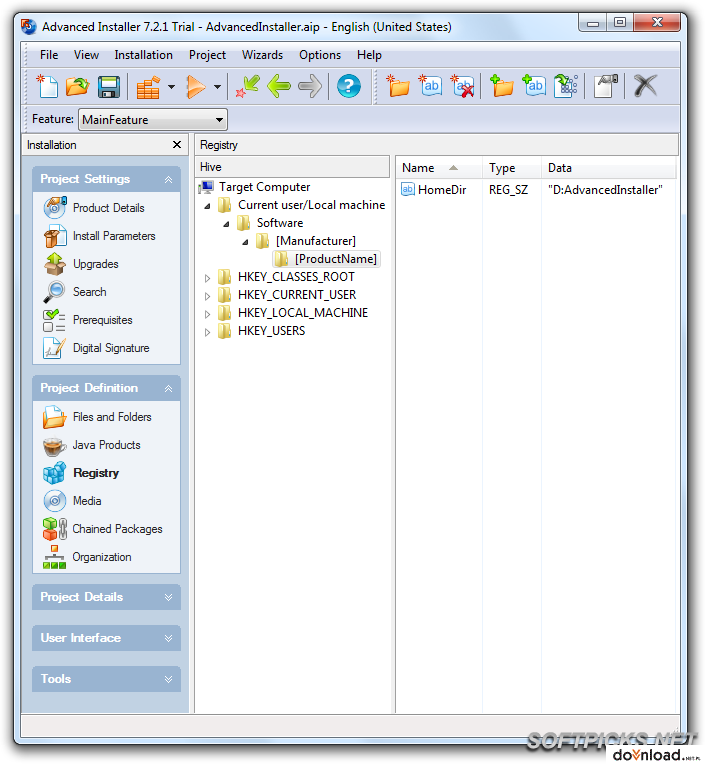This screenshot has width=706, height=764.
Task: Click the "D:AdvancedInstaller" data cell
Action: coord(605,190)
